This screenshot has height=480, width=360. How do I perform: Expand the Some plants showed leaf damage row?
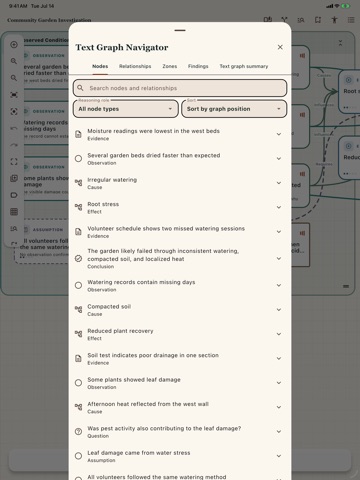pos(279,383)
